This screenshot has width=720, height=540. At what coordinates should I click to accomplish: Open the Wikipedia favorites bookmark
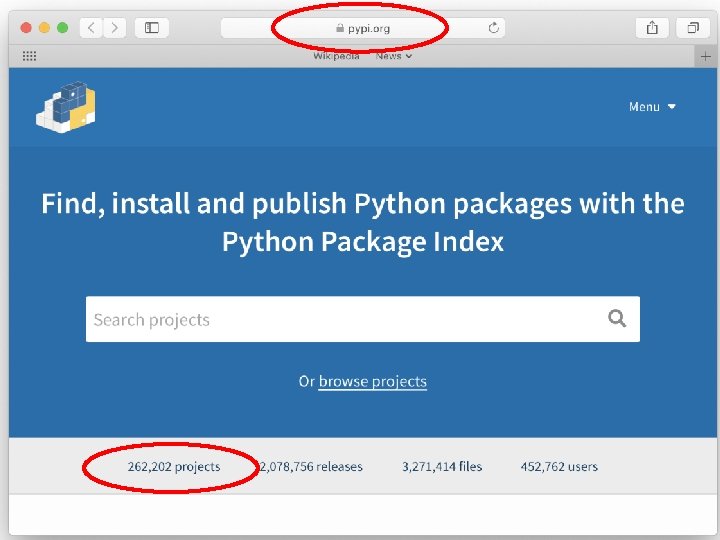pyautogui.click(x=336, y=56)
